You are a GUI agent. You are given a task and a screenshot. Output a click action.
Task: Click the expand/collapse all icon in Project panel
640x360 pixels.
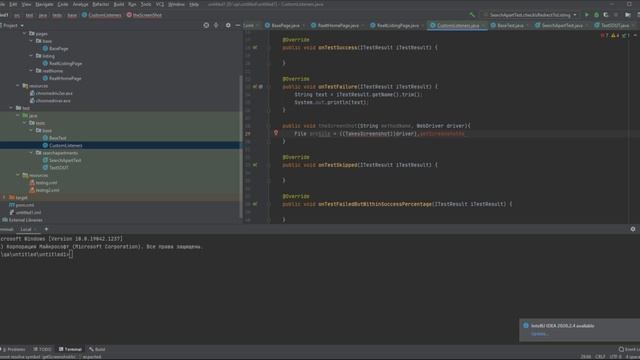[216, 25]
